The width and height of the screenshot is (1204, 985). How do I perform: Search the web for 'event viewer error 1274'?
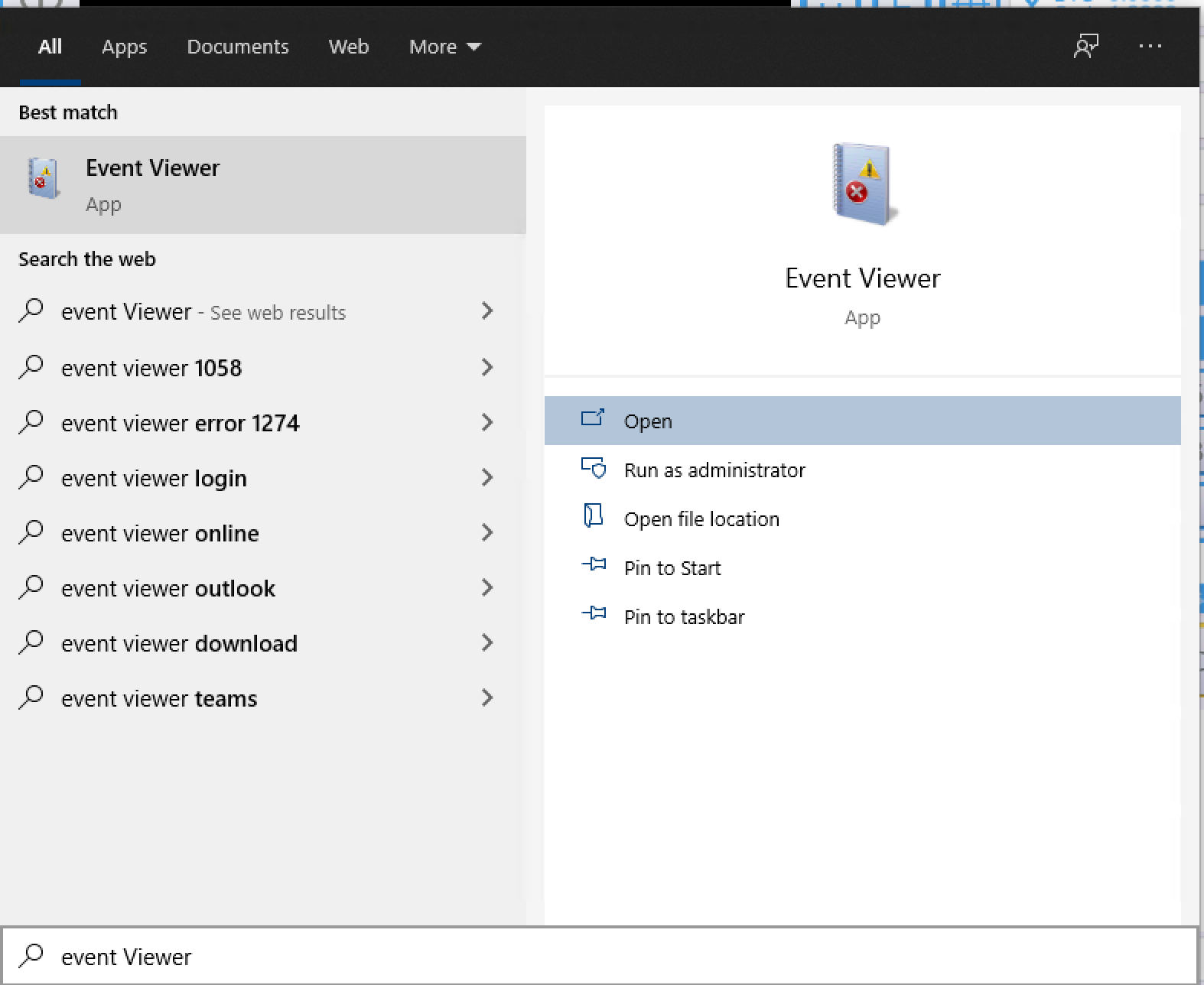click(x=181, y=423)
